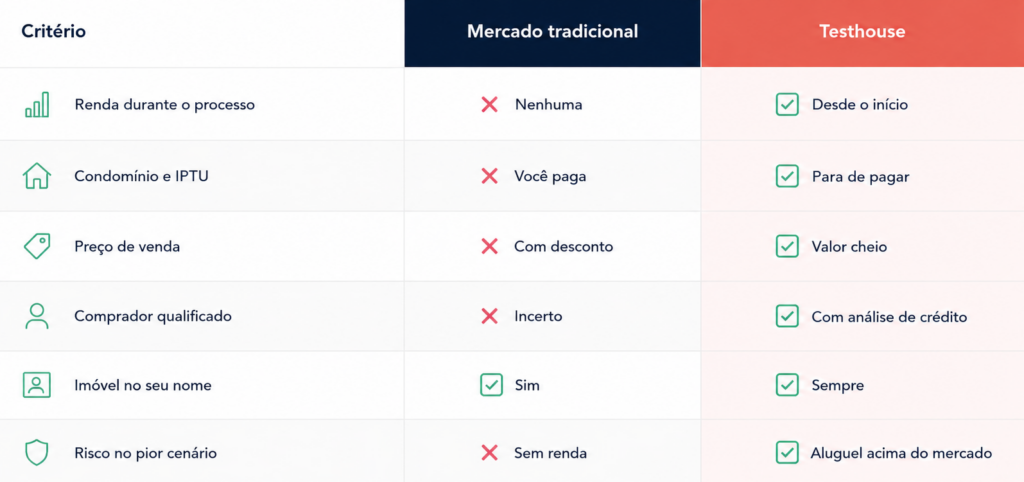This screenshot has width=1024, height=482.
Task: Toggle the checkbox beside Valor cheio
Action: pos(787,246)
